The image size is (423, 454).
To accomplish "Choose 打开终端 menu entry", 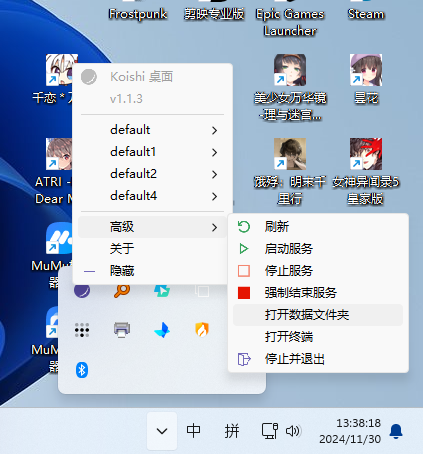I will click(318, 337).
